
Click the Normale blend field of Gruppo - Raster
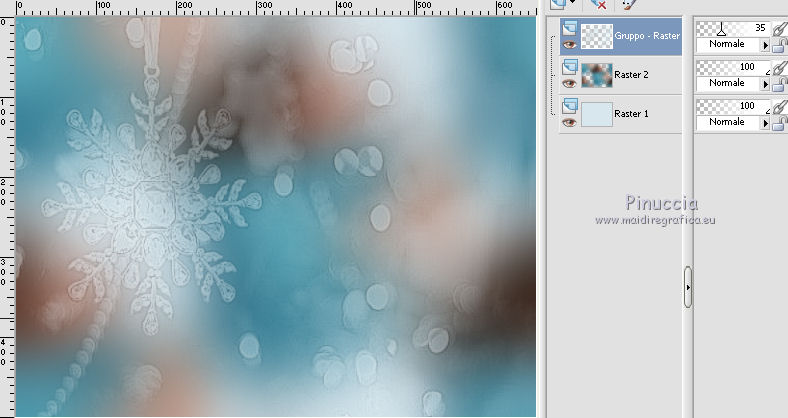(x=728, y=45)
